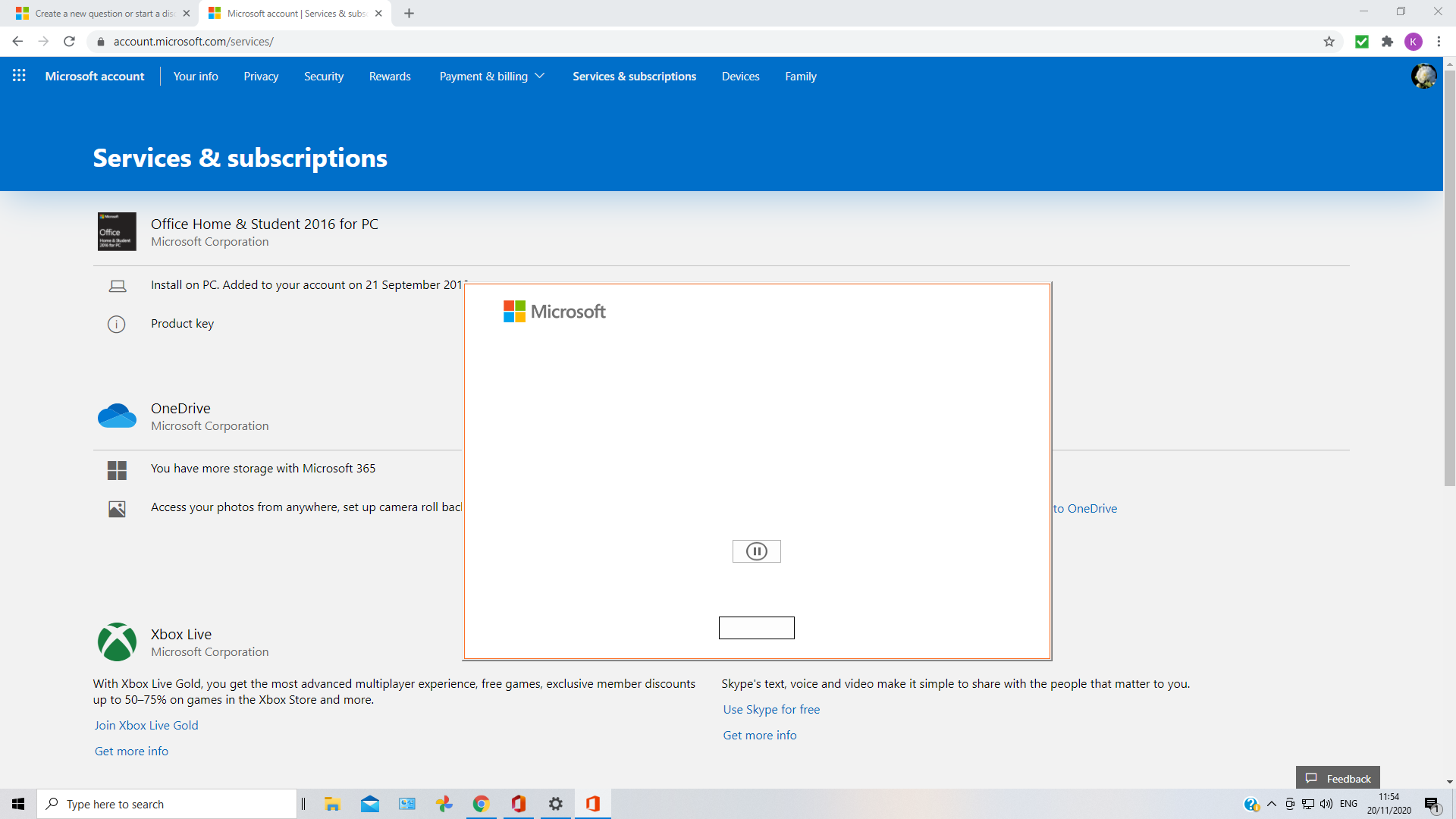This screenshot has width=1456, height=819.
Task: Select Services & subscriptions in navigation
Action: coord(634,76)
